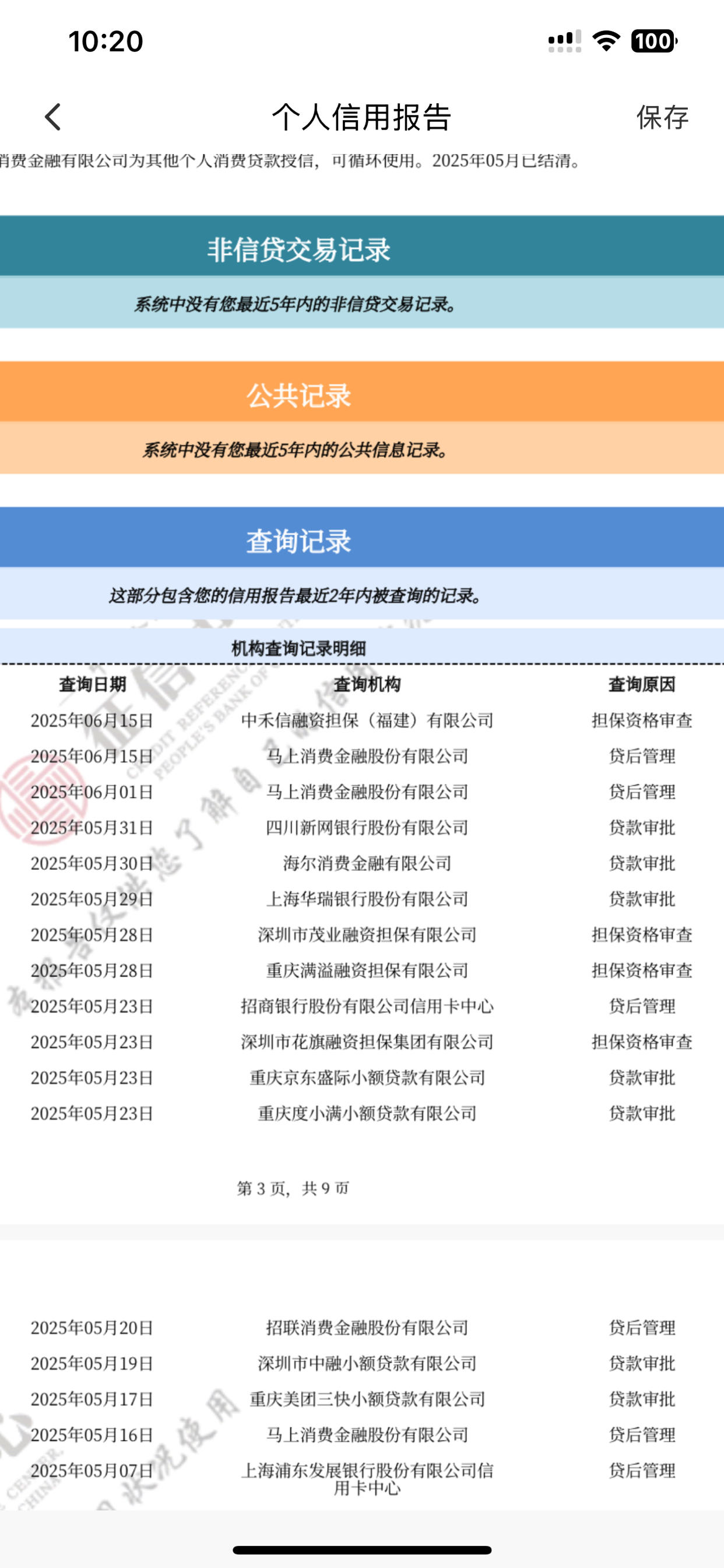Screen dimensions: 724x1568
Task: Tap the 2025年05月30日 date cell
Action: click(92, 863)
